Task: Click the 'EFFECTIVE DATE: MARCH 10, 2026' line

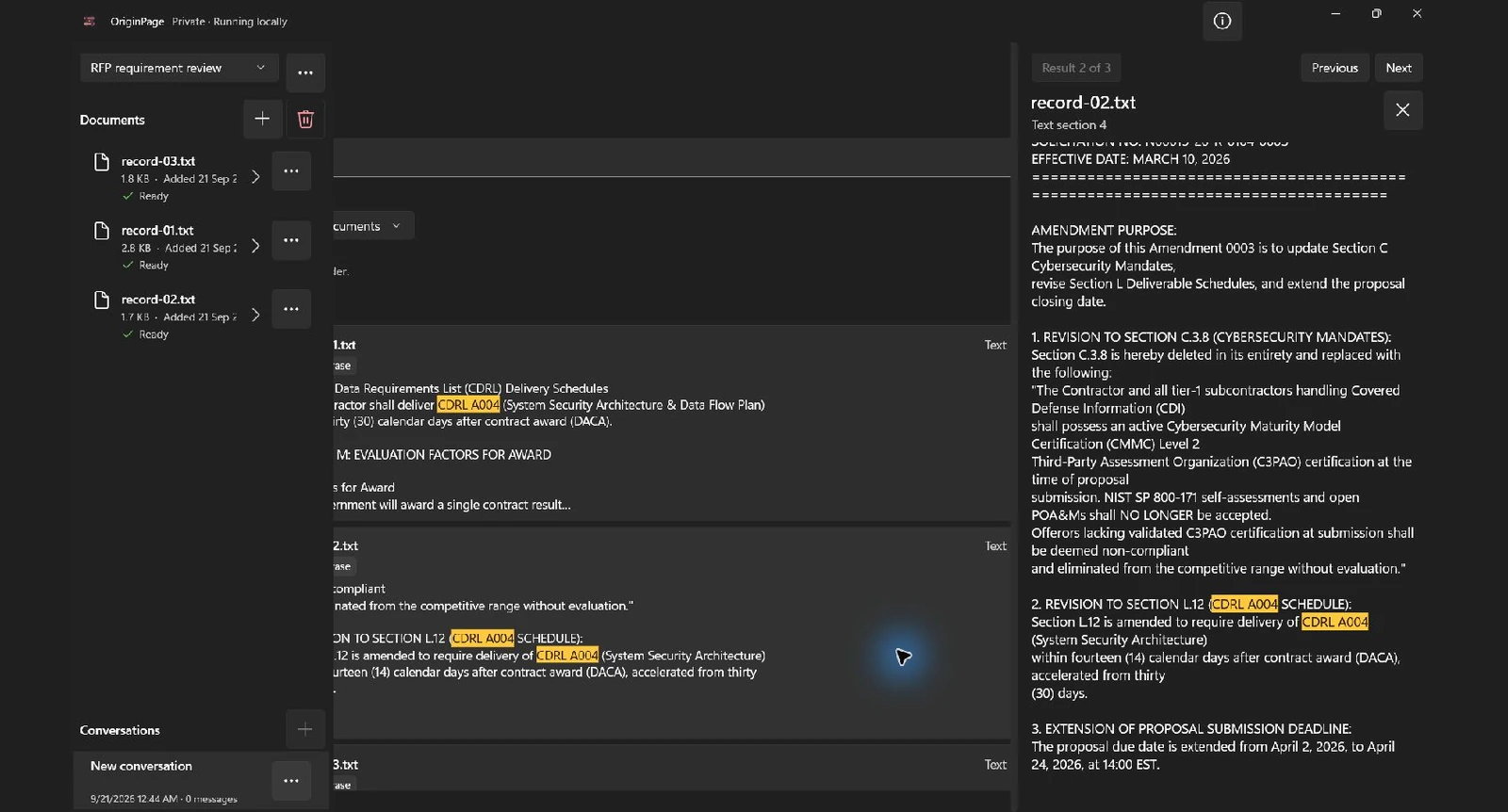Action: (1130, 159)
